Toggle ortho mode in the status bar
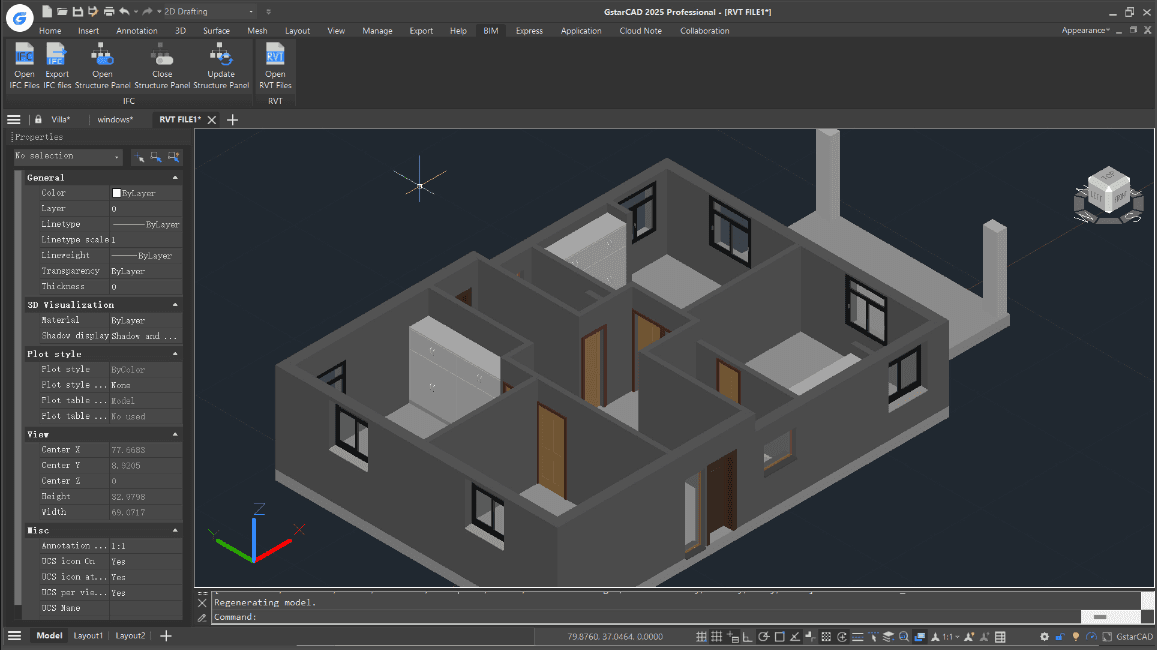Screen dimensions: 1157x650 (747, 636)
